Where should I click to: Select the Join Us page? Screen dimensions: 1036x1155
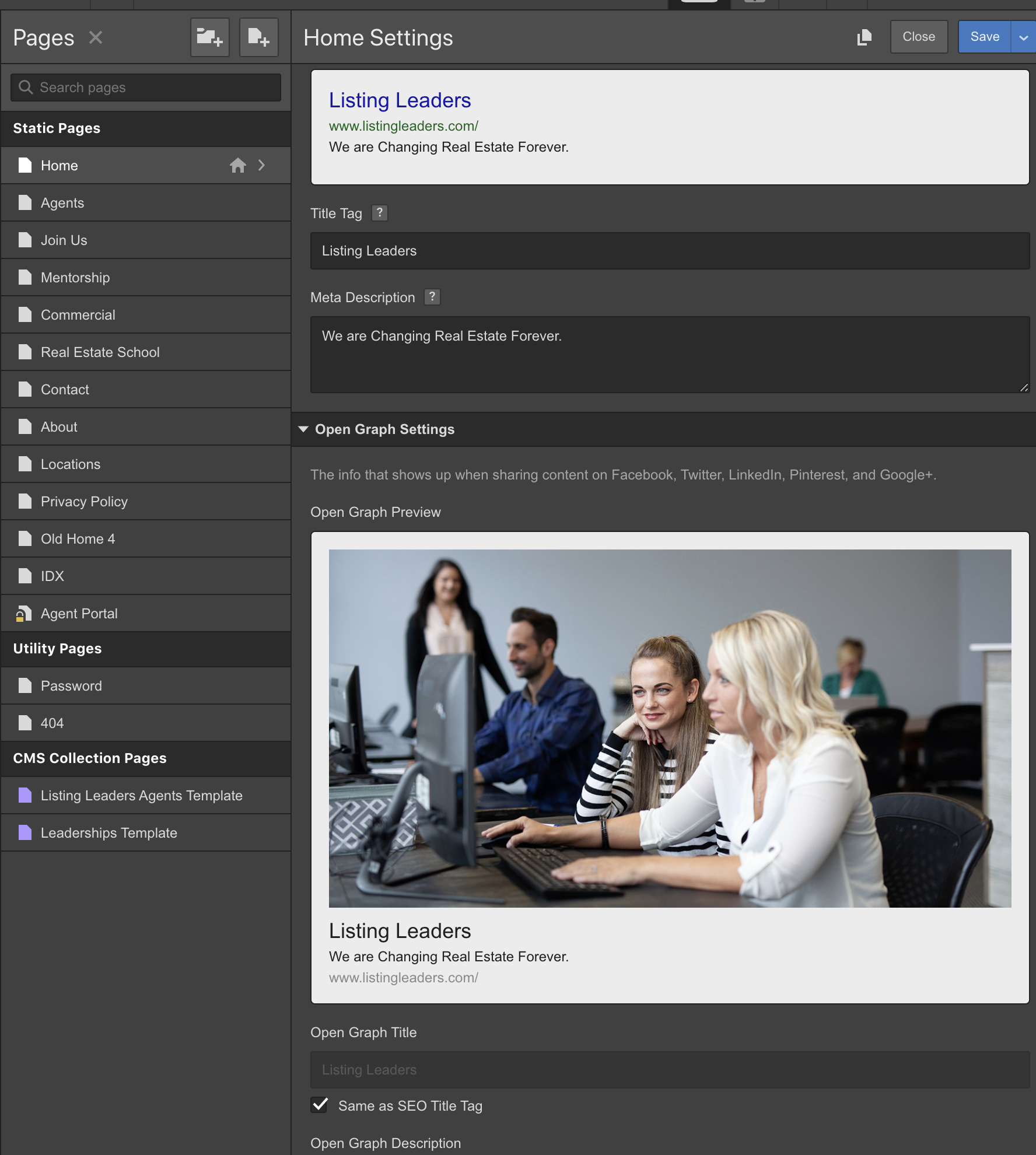[146, 240]
